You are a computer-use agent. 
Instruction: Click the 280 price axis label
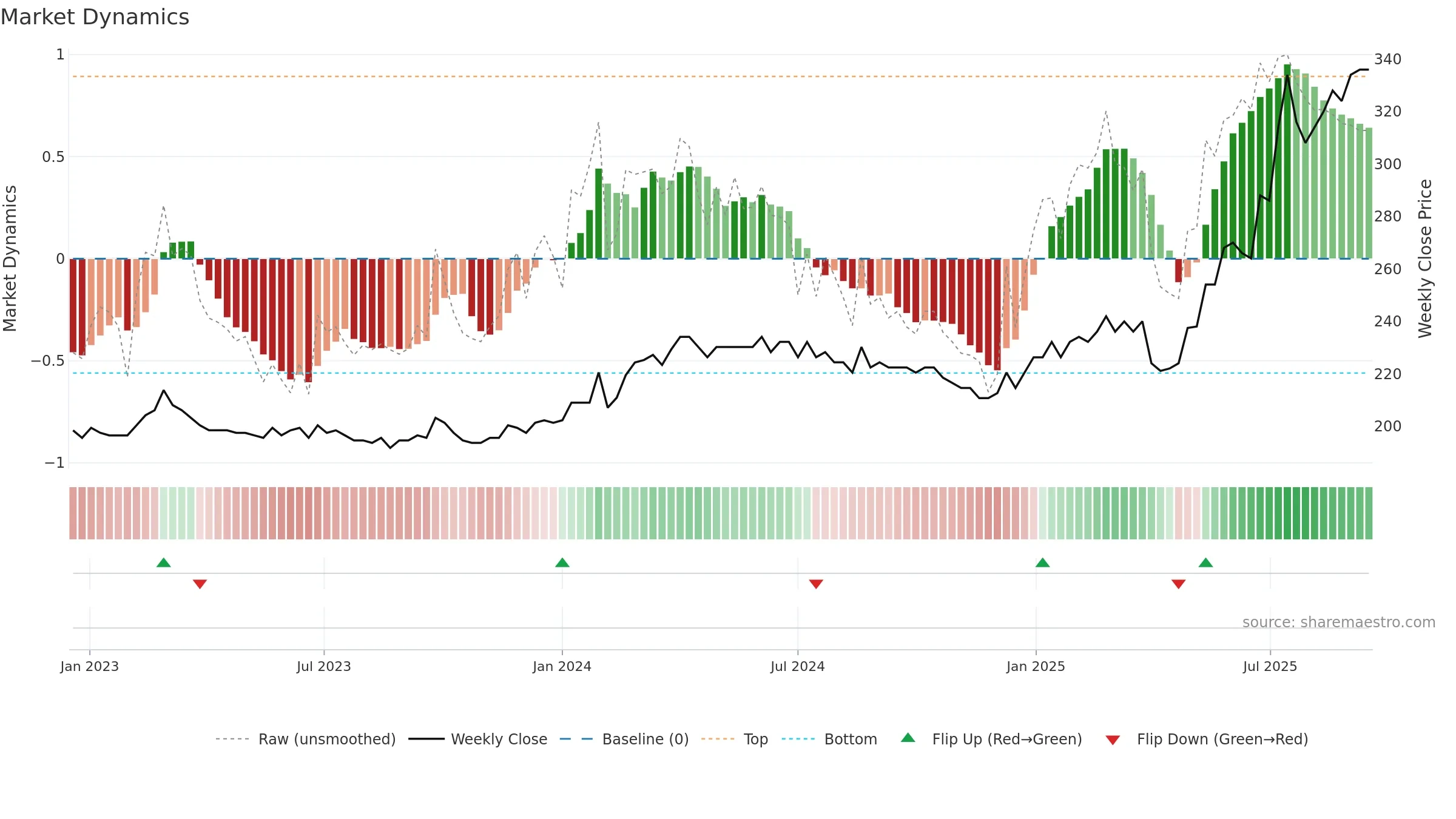point(1388,217)
